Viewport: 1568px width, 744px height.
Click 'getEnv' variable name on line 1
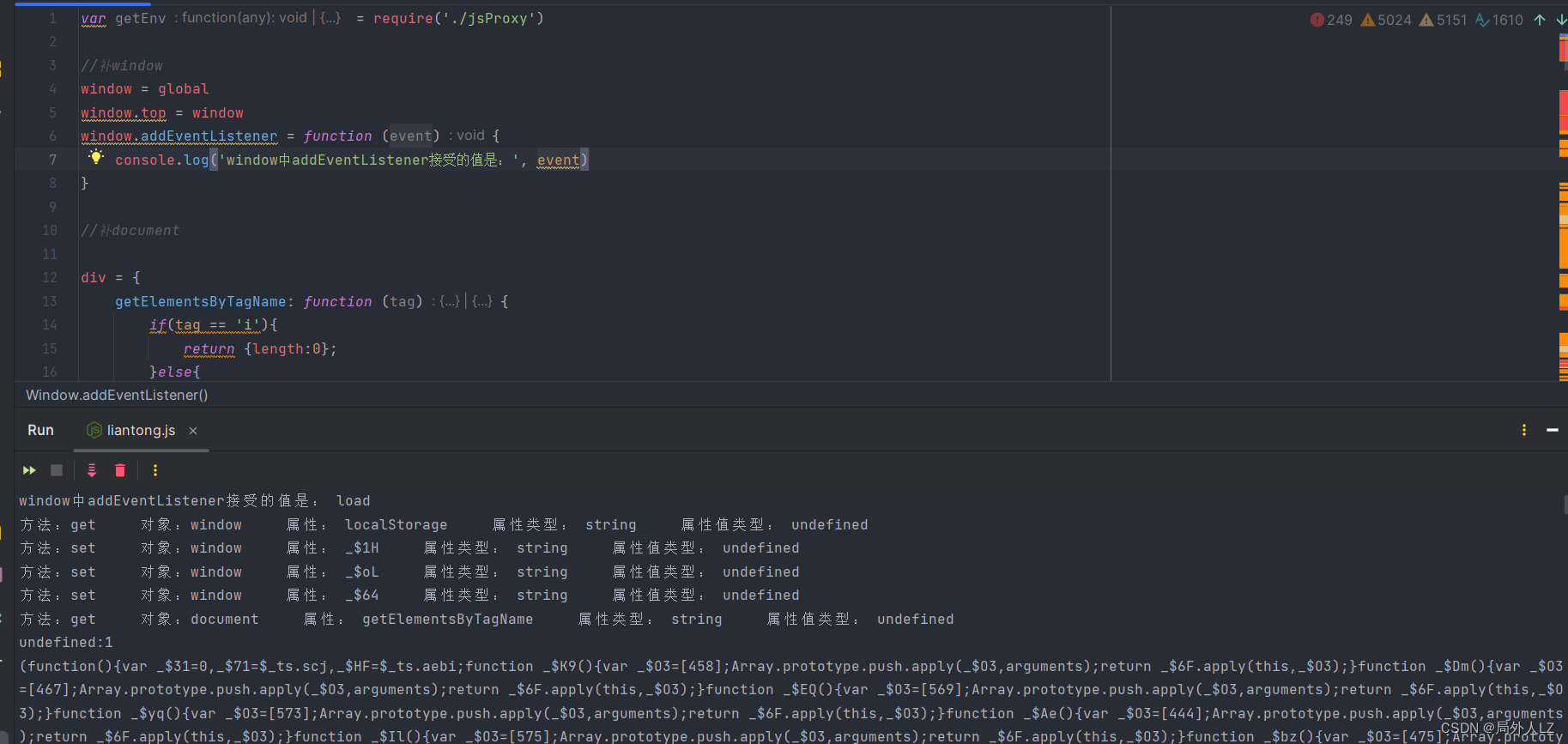(141, 18)
